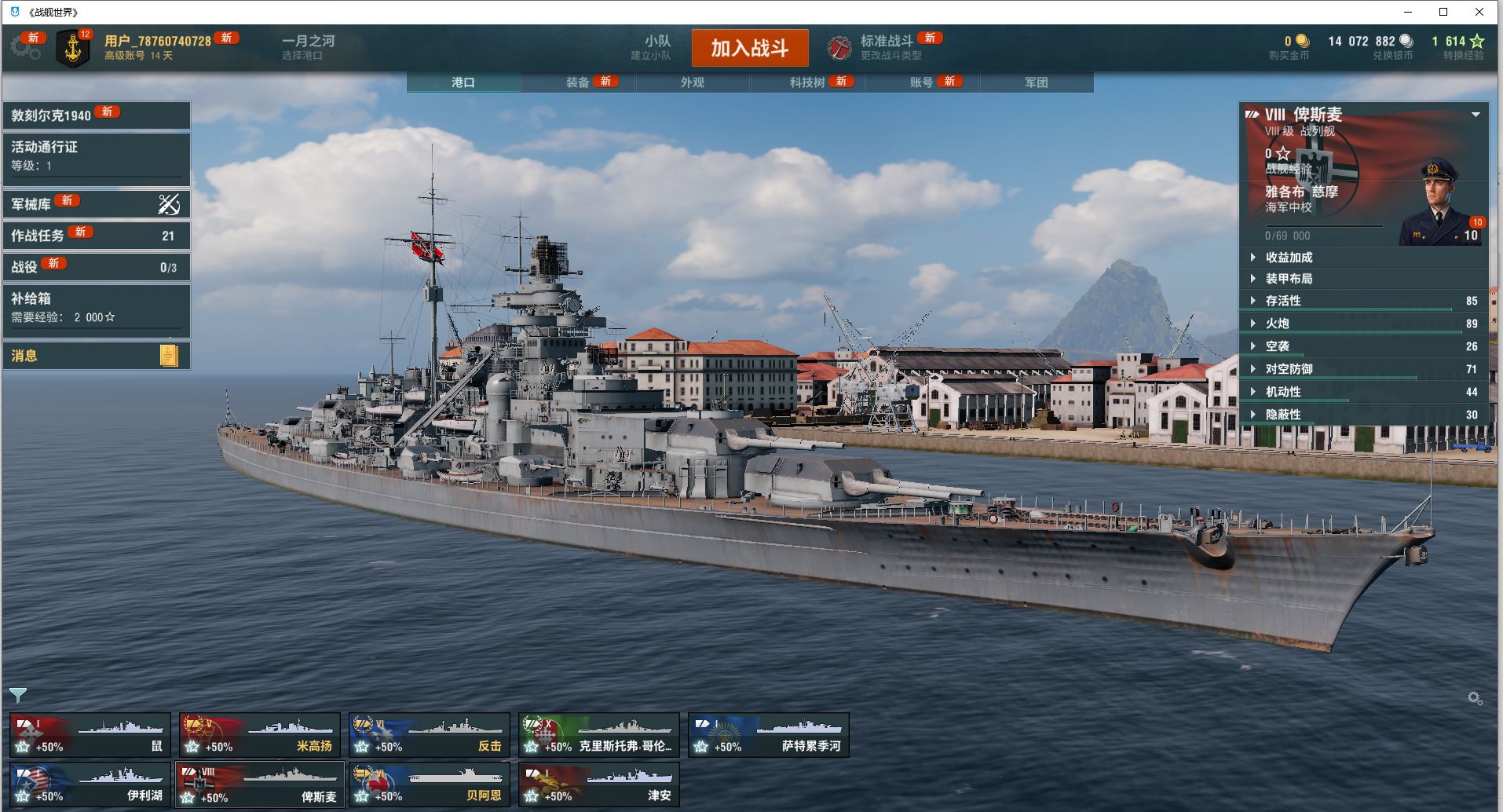Click the gold doubloon coin icon
The width and height of the screenshot is (1503, 812).
pyautogui.click(x=1302, y=41)
